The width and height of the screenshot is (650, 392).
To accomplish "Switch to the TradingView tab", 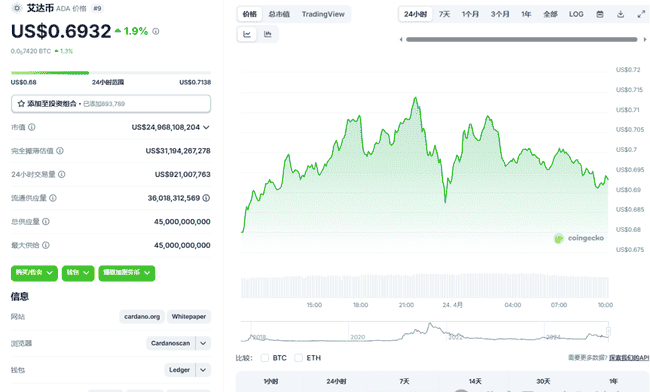I will 323,14.
